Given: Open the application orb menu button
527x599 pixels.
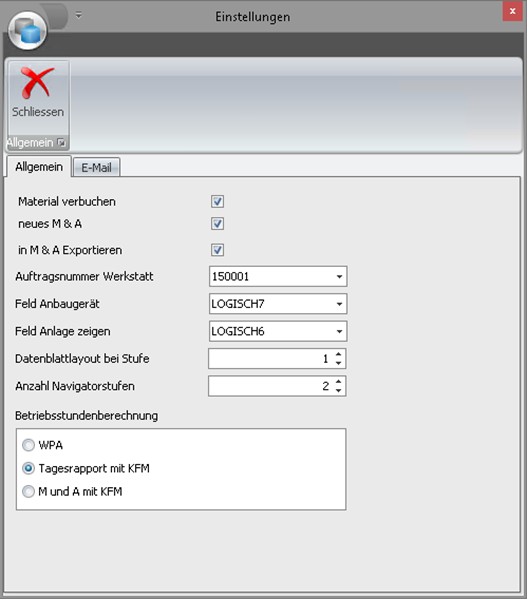Looking at the screenshot, I should (27, 31).
